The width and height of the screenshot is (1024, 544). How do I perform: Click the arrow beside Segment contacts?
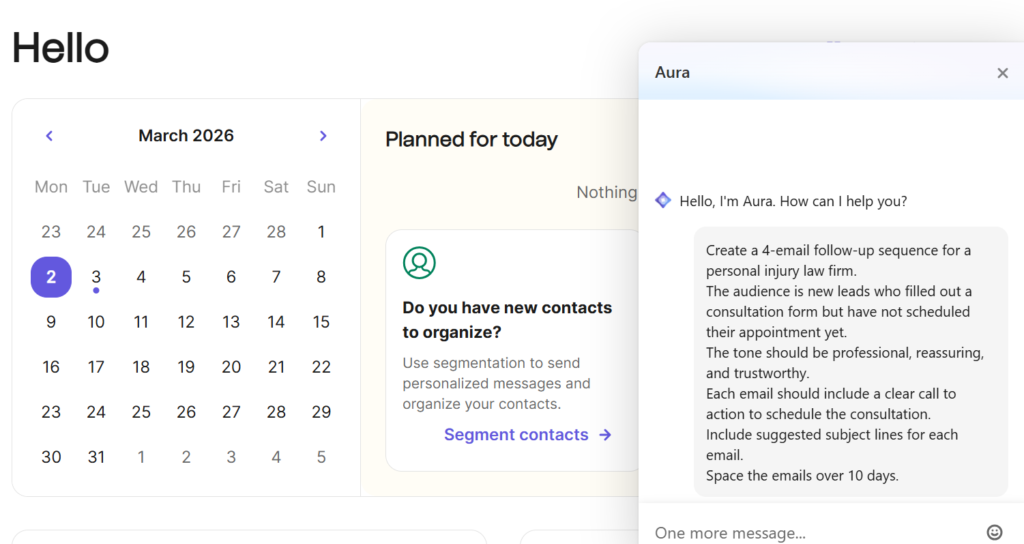[x=605, y=434]
